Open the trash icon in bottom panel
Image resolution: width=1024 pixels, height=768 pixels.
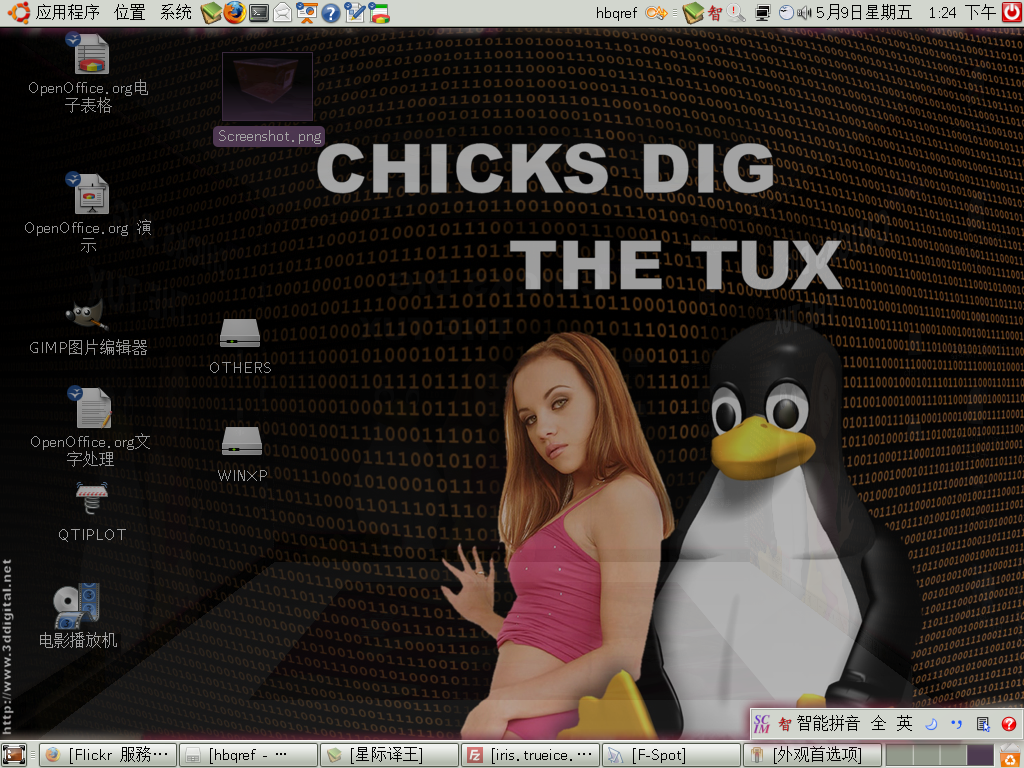[1010, 755]
